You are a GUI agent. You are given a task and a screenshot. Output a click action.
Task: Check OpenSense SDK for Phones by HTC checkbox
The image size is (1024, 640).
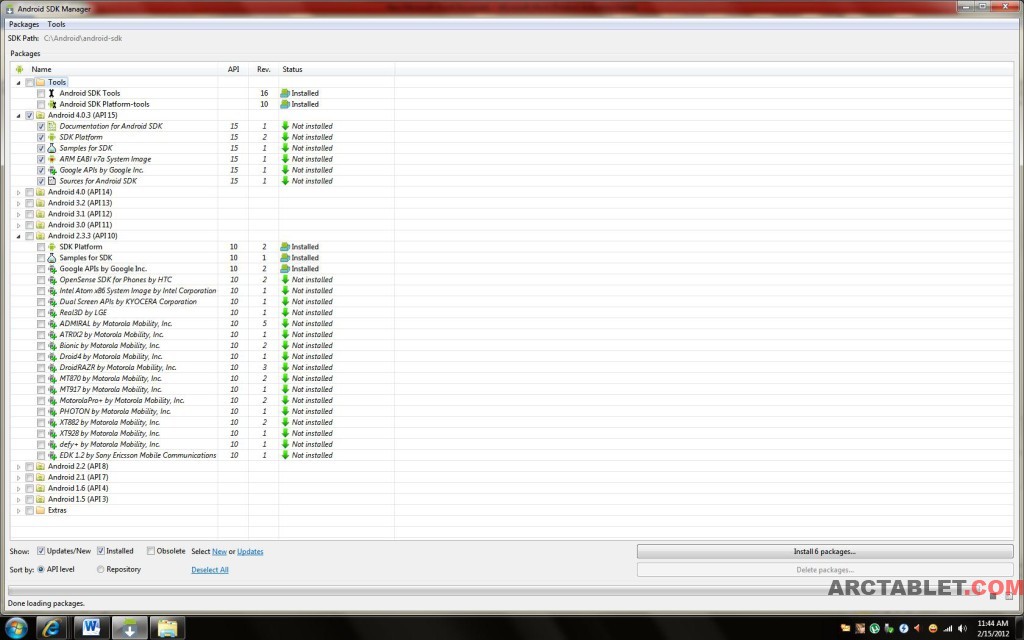pyautogui.click(x=41, y=280)
